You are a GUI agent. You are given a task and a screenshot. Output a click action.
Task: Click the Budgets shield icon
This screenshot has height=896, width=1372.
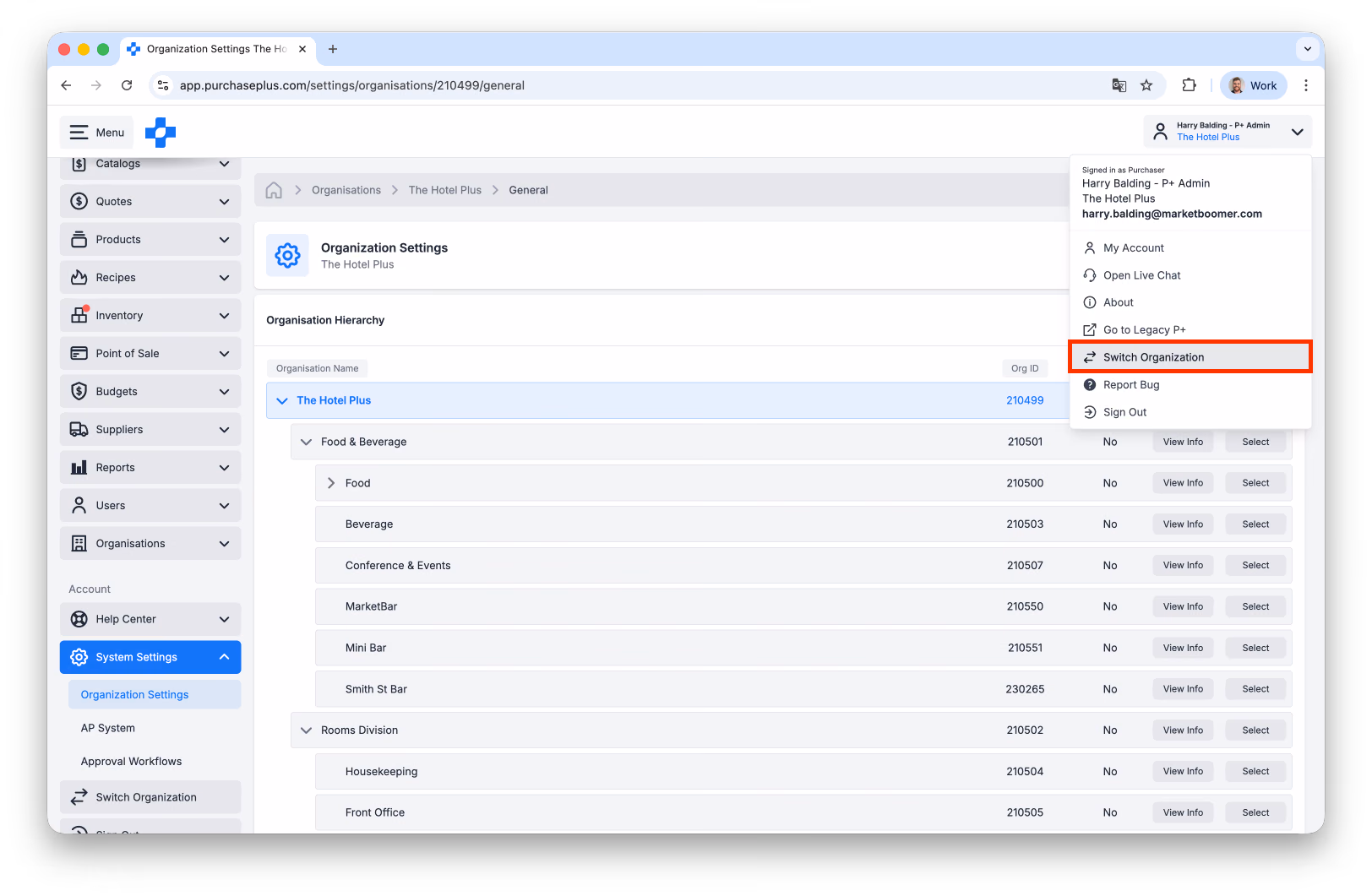tap(79, 392)
